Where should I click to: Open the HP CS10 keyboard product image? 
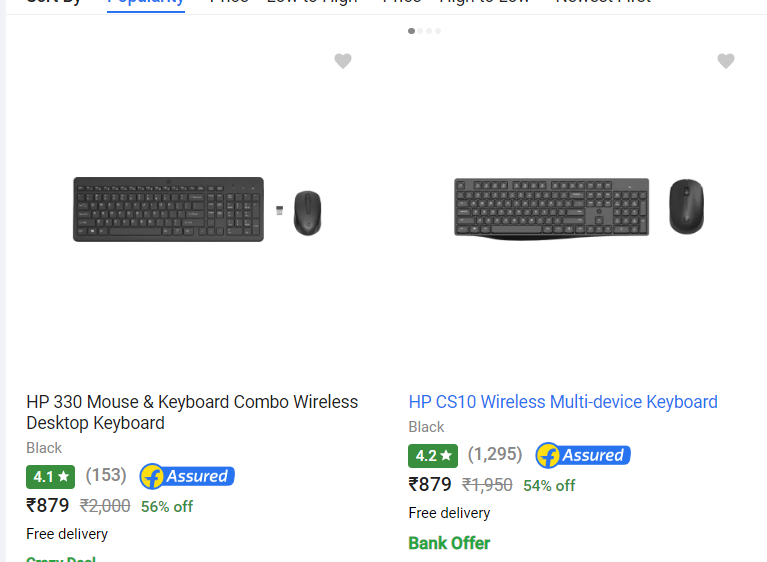click(x=551, y=208)
